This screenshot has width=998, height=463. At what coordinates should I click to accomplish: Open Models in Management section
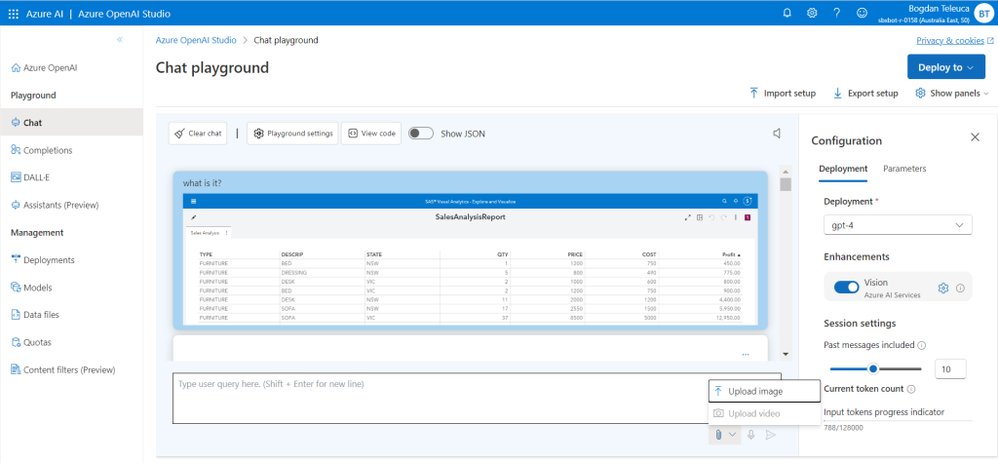pos(31,287)
